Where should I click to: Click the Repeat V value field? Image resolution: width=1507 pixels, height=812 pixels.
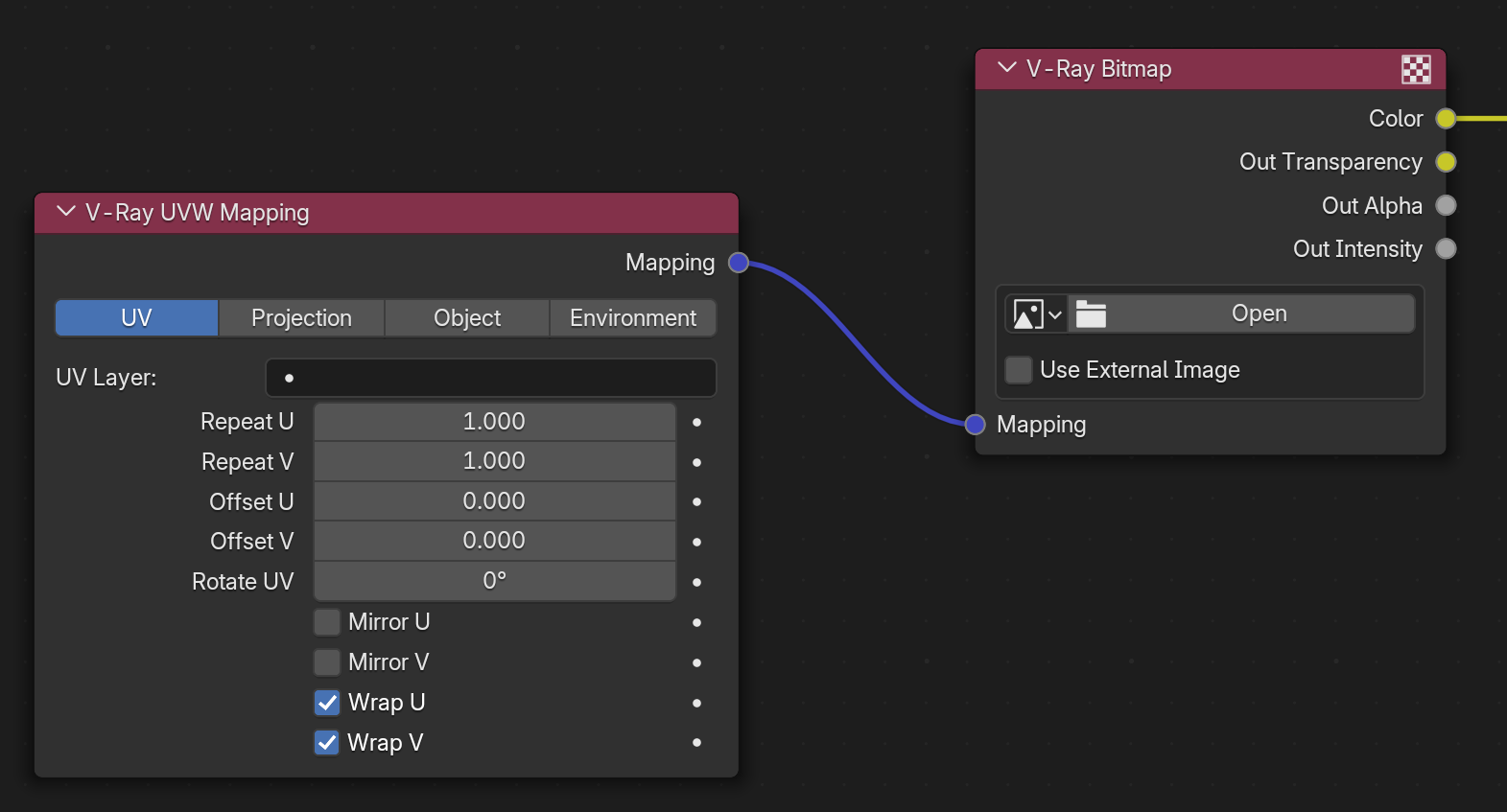(494, 461)
